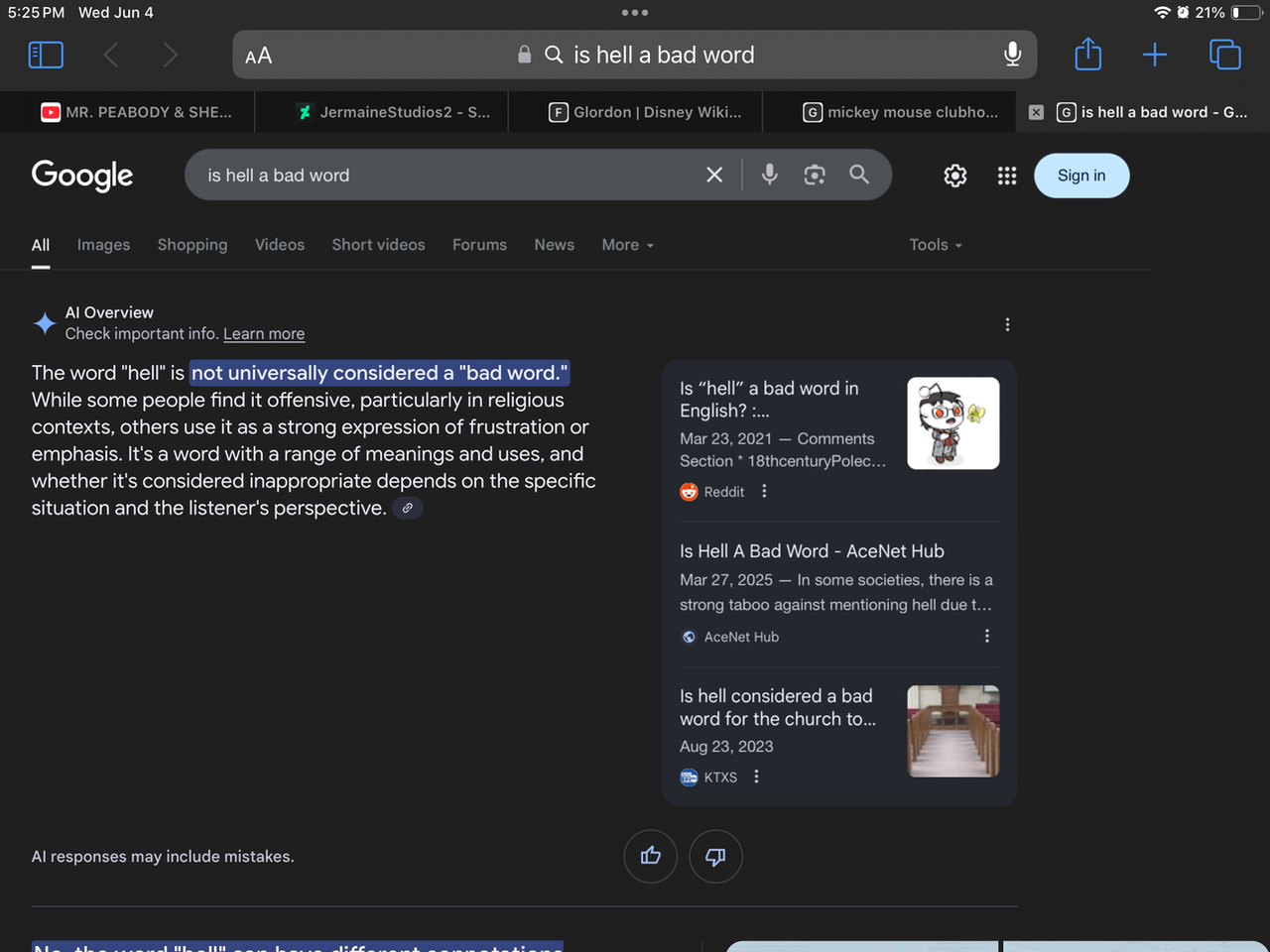Go back with the left arrow
The image size is (1270, 952).
[111, 55]
